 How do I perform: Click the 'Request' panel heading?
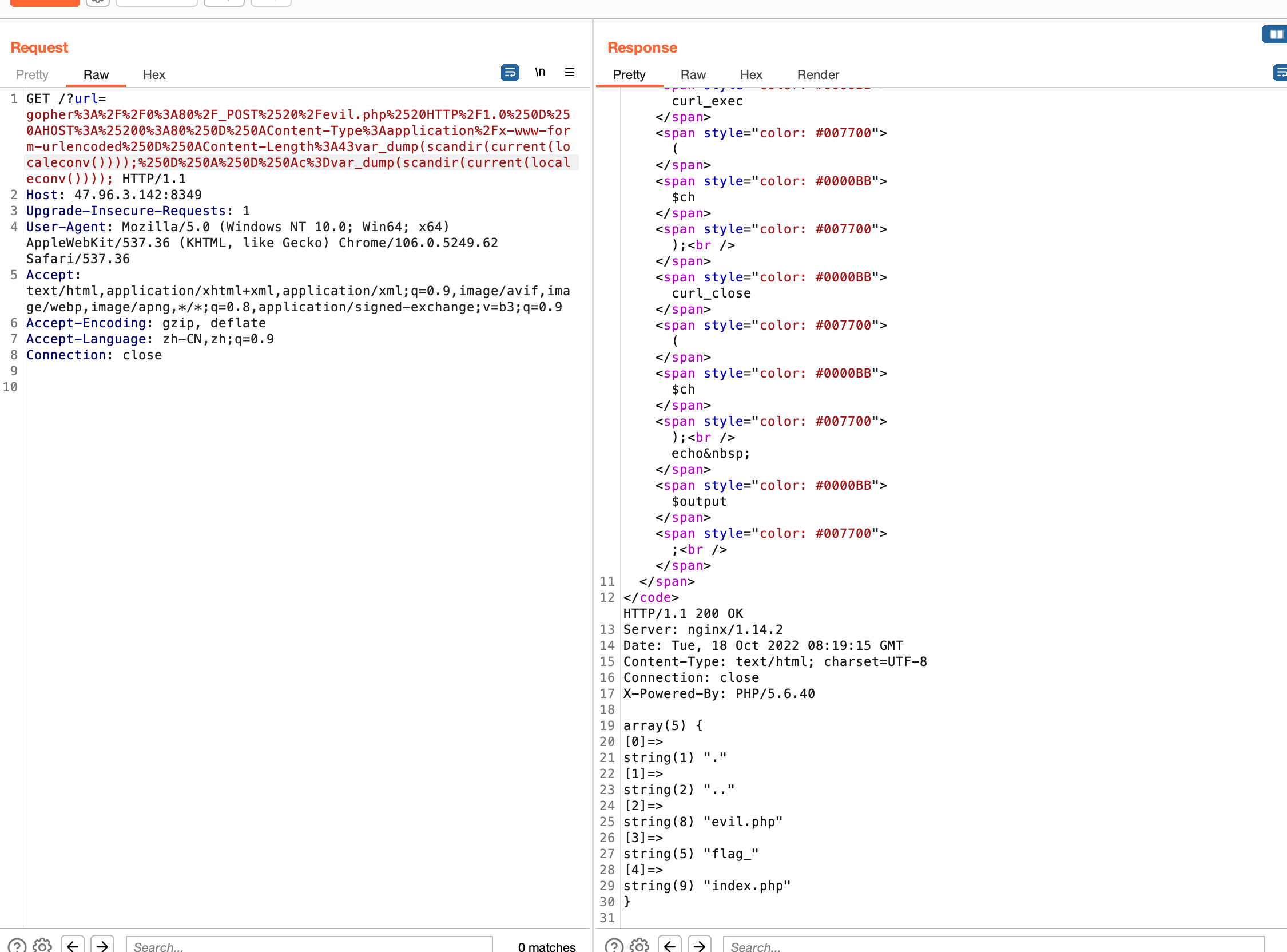[x=39, y=47]
